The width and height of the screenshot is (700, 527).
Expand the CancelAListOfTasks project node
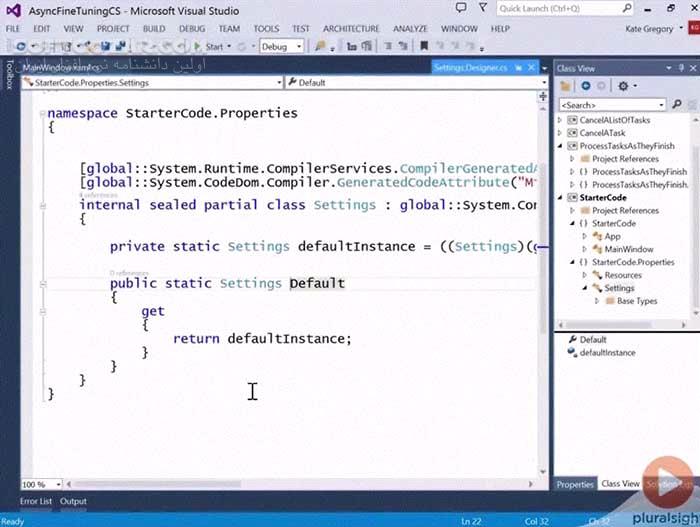tap(560, 120)
